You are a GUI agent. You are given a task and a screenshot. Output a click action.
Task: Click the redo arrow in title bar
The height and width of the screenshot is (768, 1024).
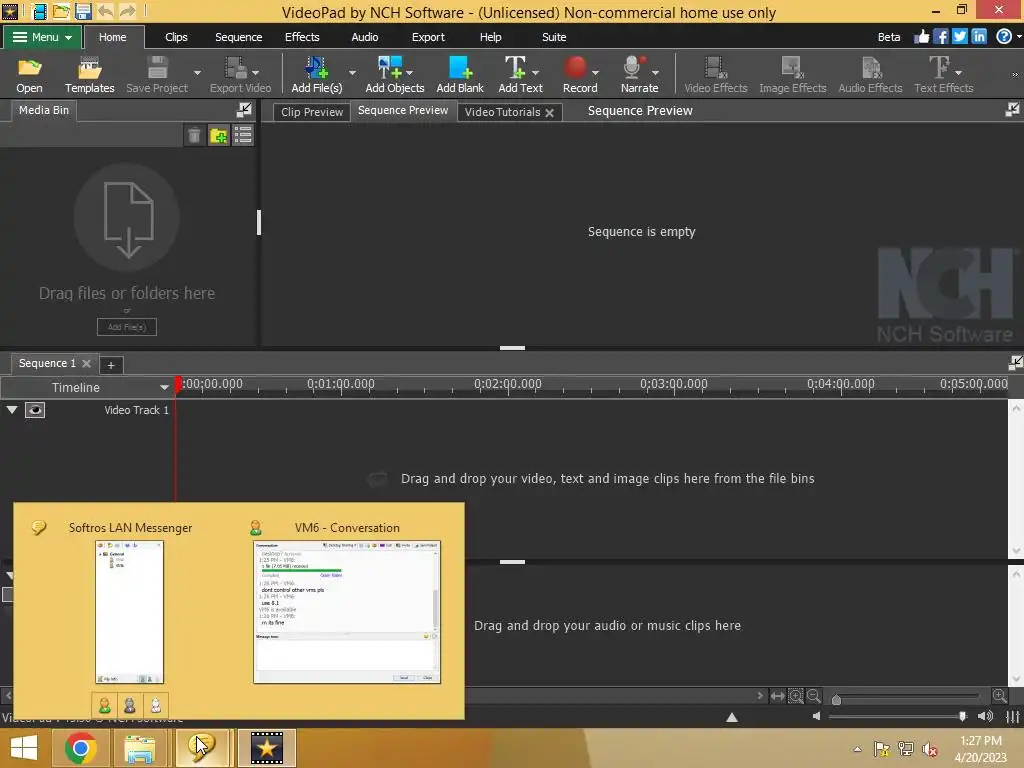click(x=127, y=11)
